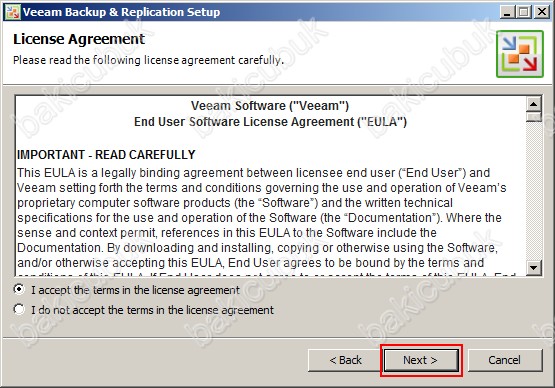The height and width of the screenshot is (388, 555).
Task: Click the empty EULA scrollbar track
Action: 533,191
